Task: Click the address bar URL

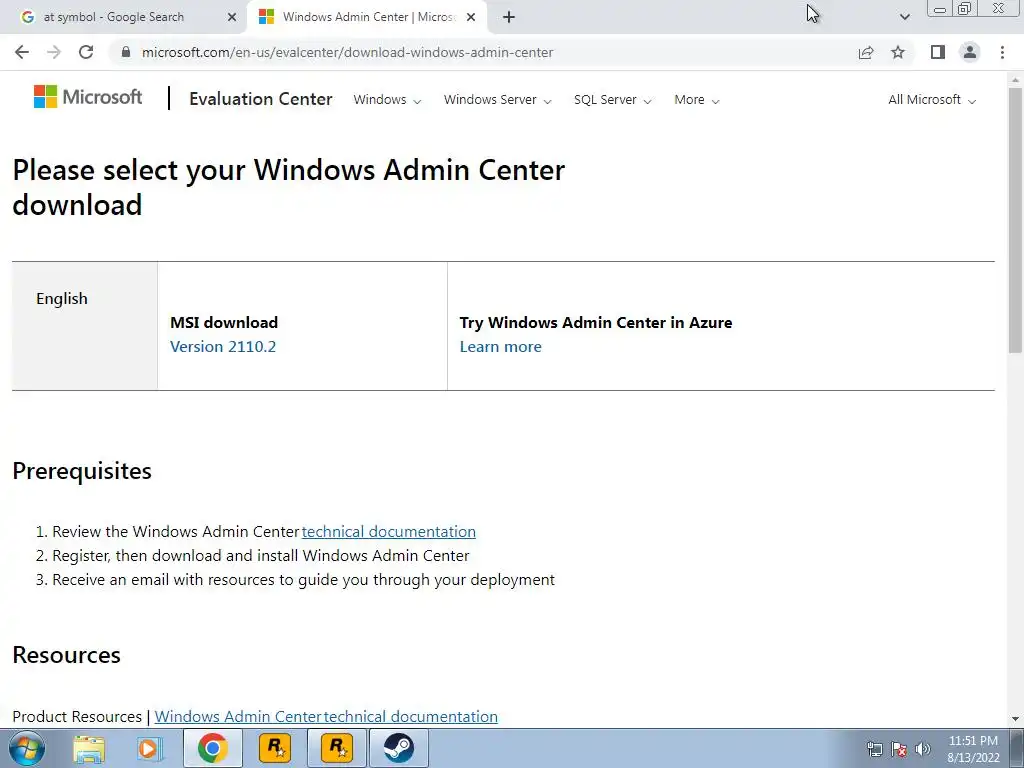Action: point(347,52)
